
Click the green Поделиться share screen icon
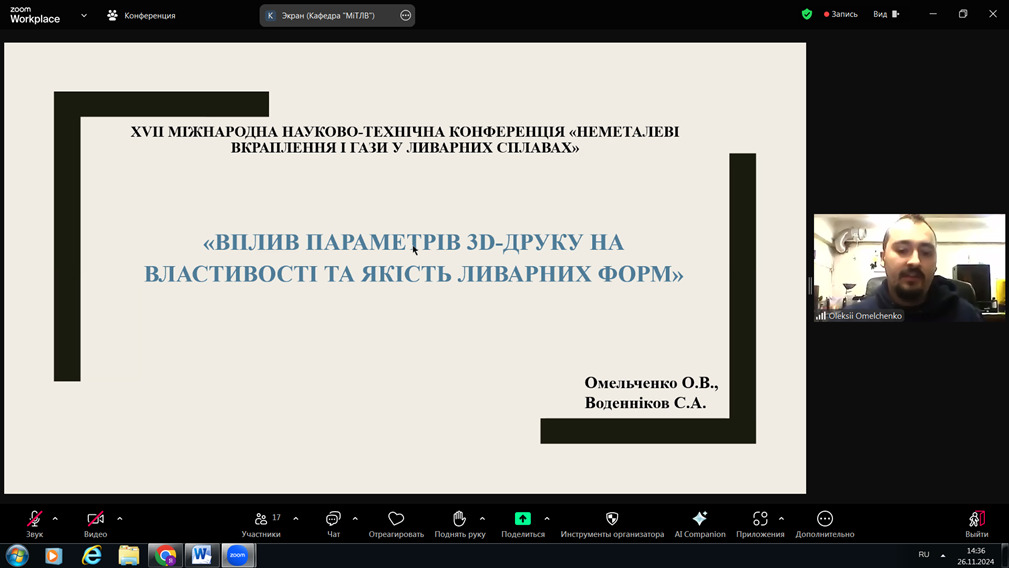pos(523,519)
